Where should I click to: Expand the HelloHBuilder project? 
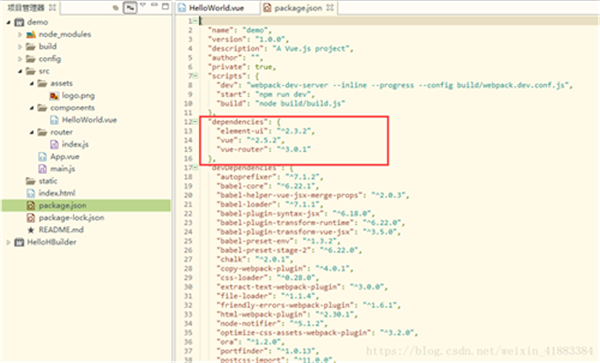coord(8,242)
